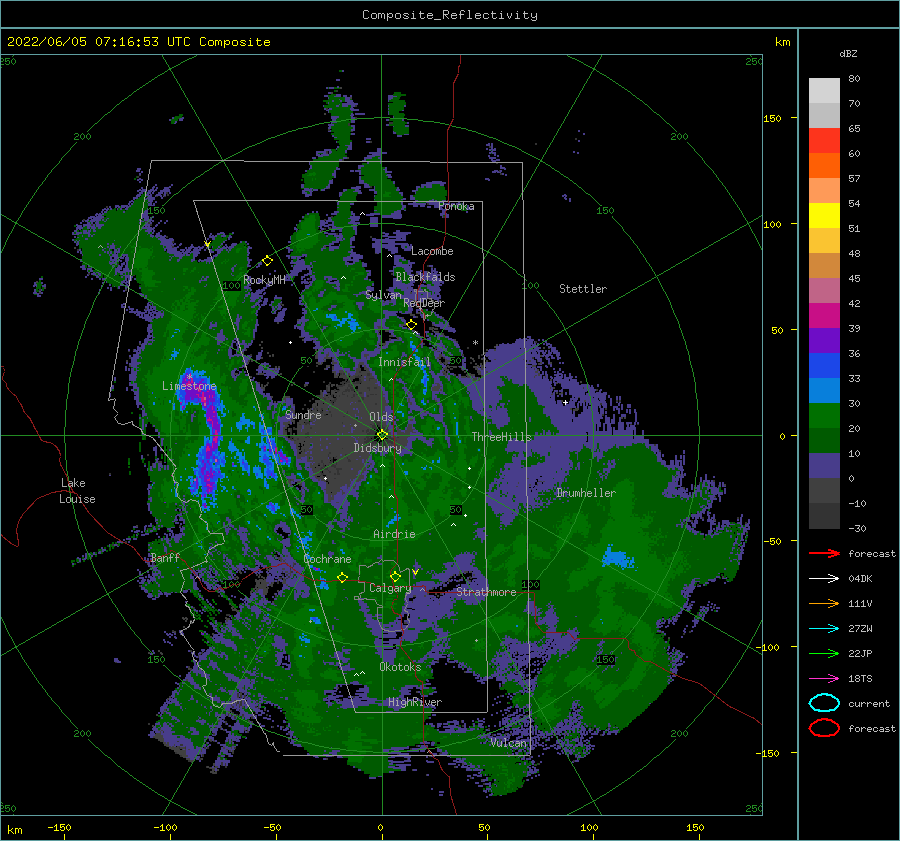Click the Airdrie label
The height and width of the screenshot is (841, 900).
point(394,534)
